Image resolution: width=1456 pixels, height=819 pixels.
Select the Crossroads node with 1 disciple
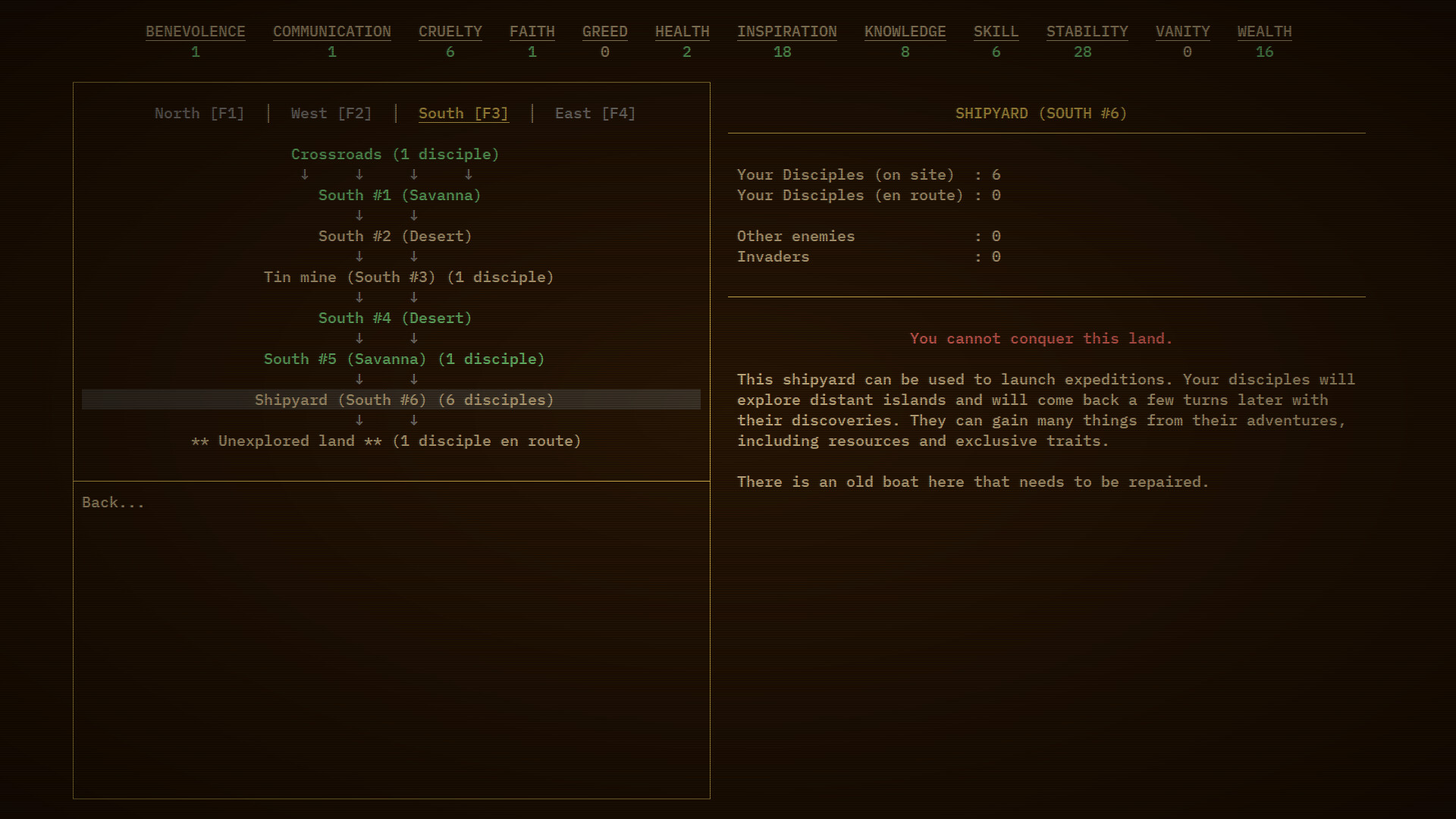pos(394,154)
